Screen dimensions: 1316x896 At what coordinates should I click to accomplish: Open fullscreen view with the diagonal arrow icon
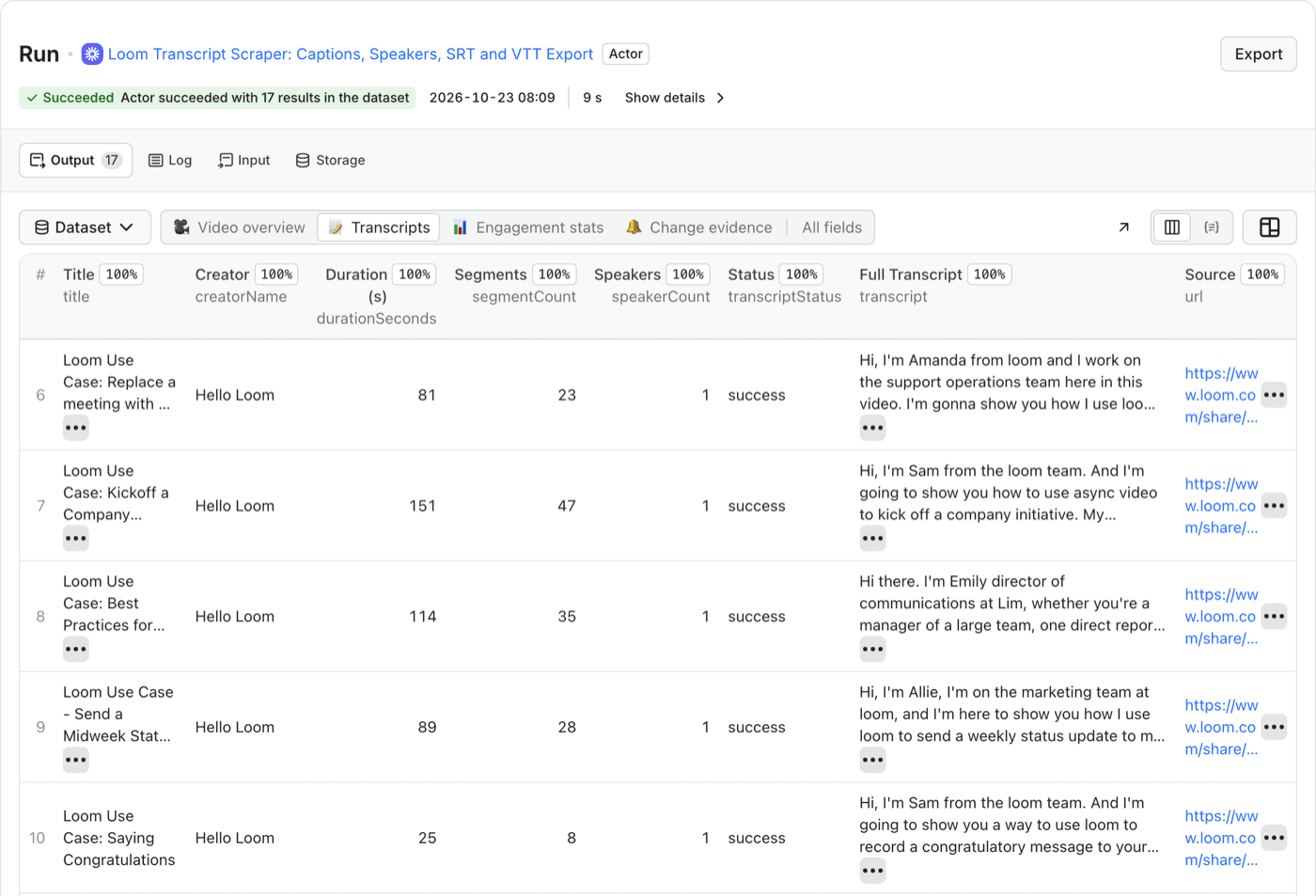(1123, 228)
